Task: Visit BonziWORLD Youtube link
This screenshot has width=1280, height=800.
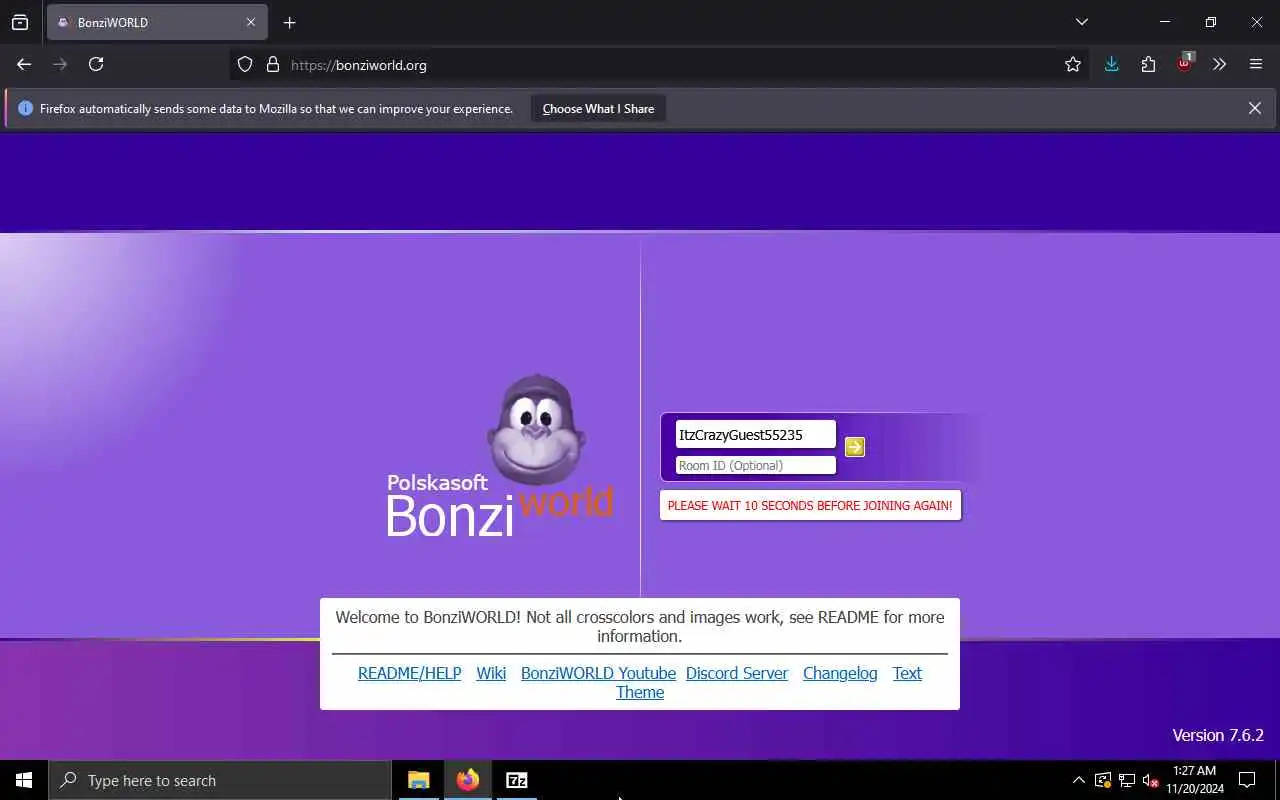Action: click(598, 673)
